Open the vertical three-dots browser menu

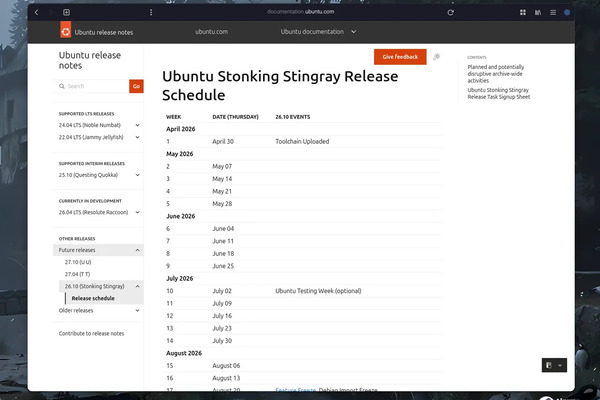click(x=151, y=12)
